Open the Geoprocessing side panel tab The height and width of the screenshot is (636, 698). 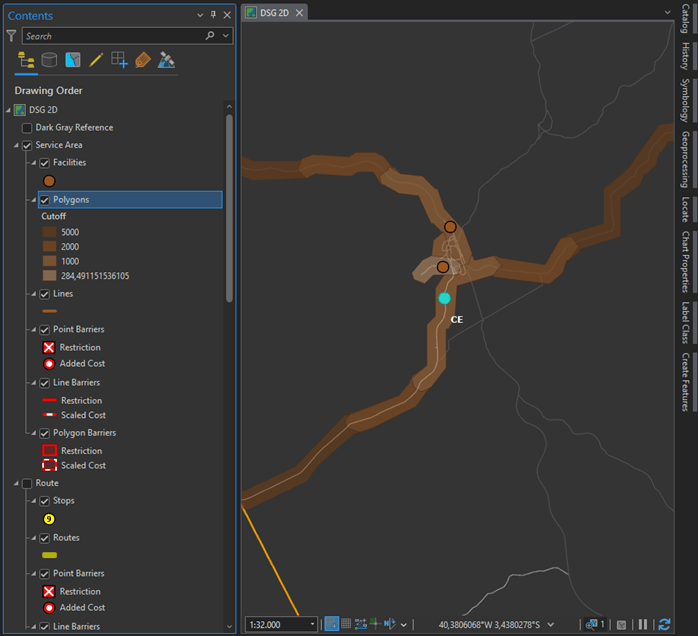[685, 159]
